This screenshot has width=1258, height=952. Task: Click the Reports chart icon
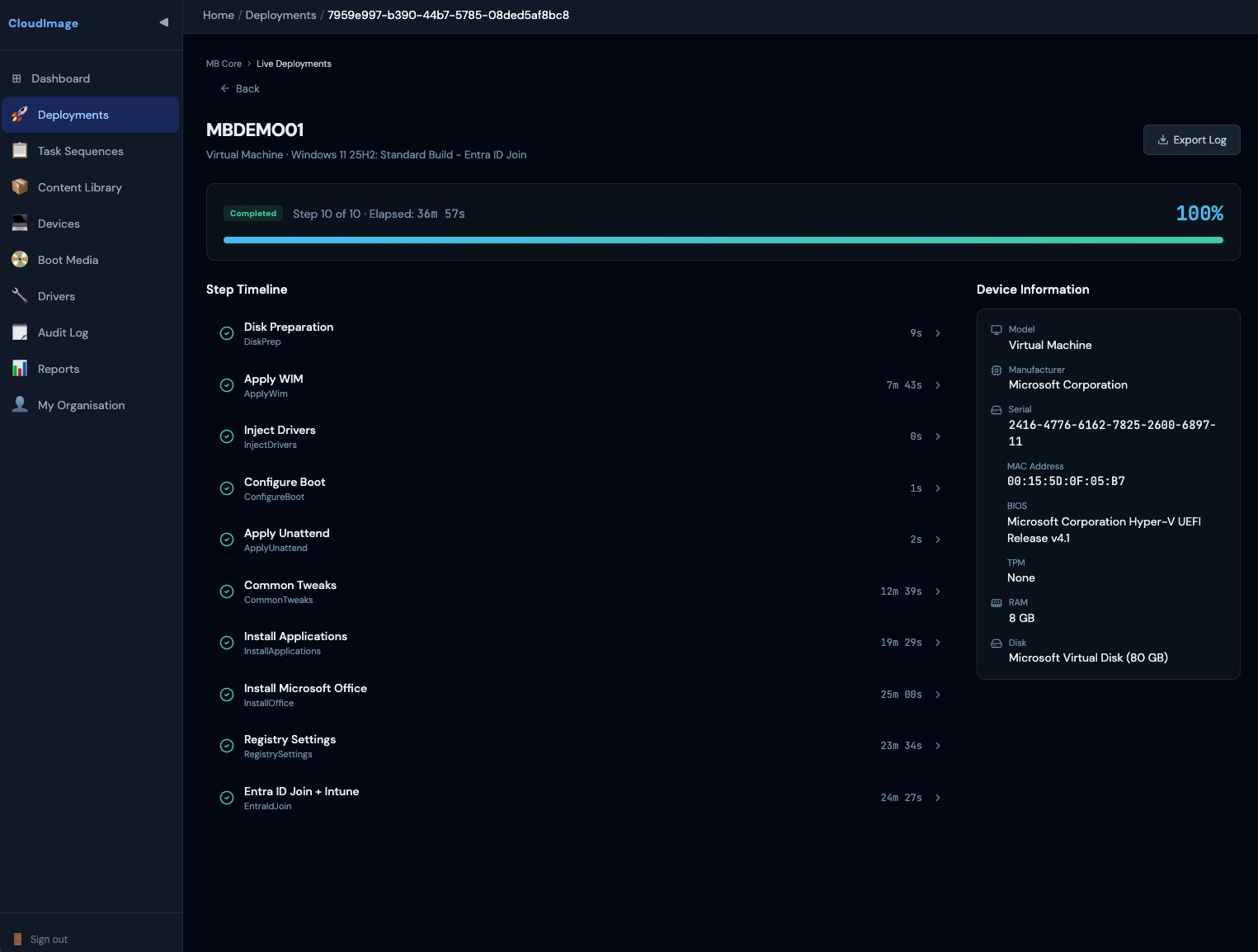click(20, 369)
